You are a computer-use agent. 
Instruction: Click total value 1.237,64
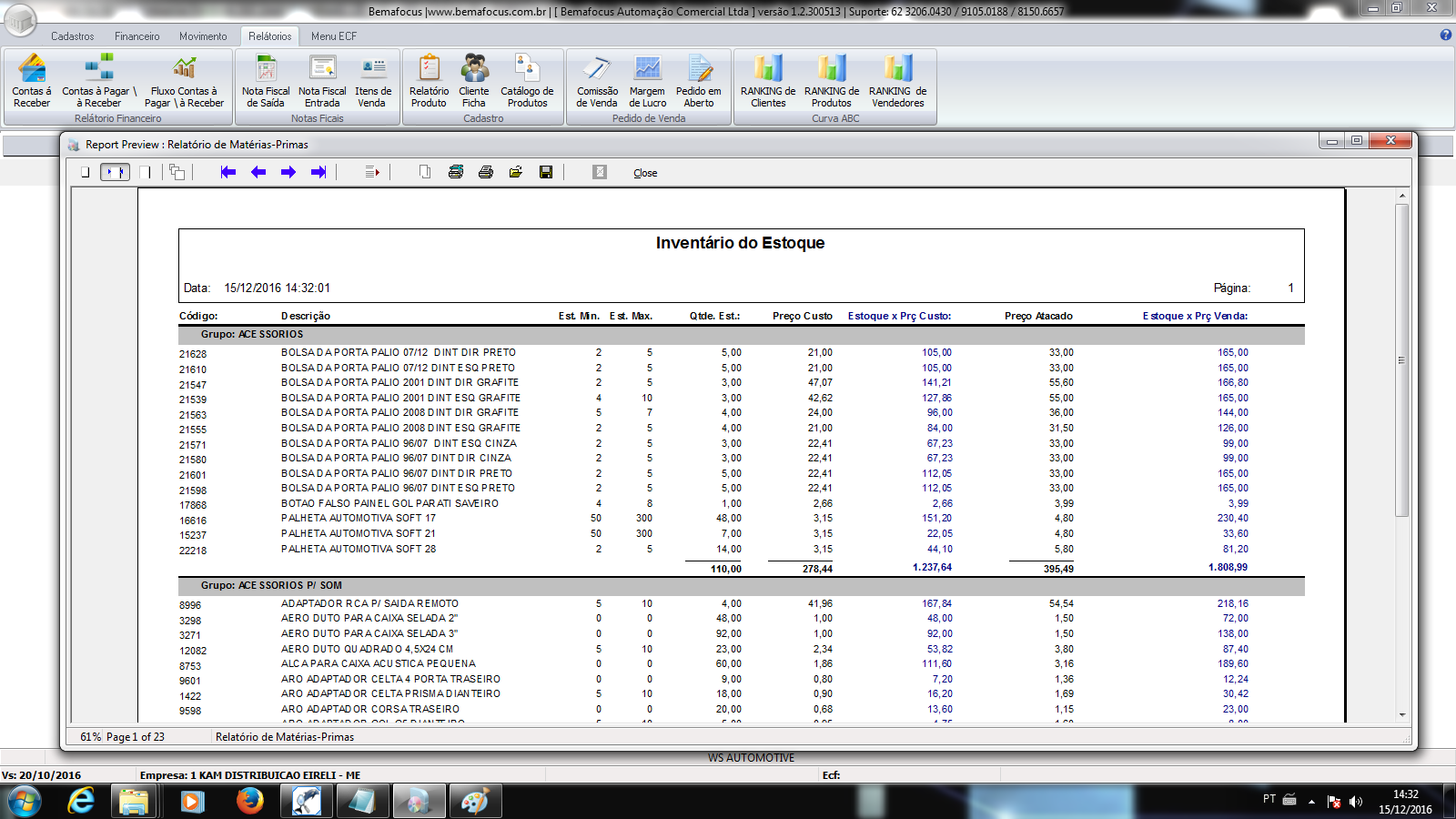coord(932,567)
